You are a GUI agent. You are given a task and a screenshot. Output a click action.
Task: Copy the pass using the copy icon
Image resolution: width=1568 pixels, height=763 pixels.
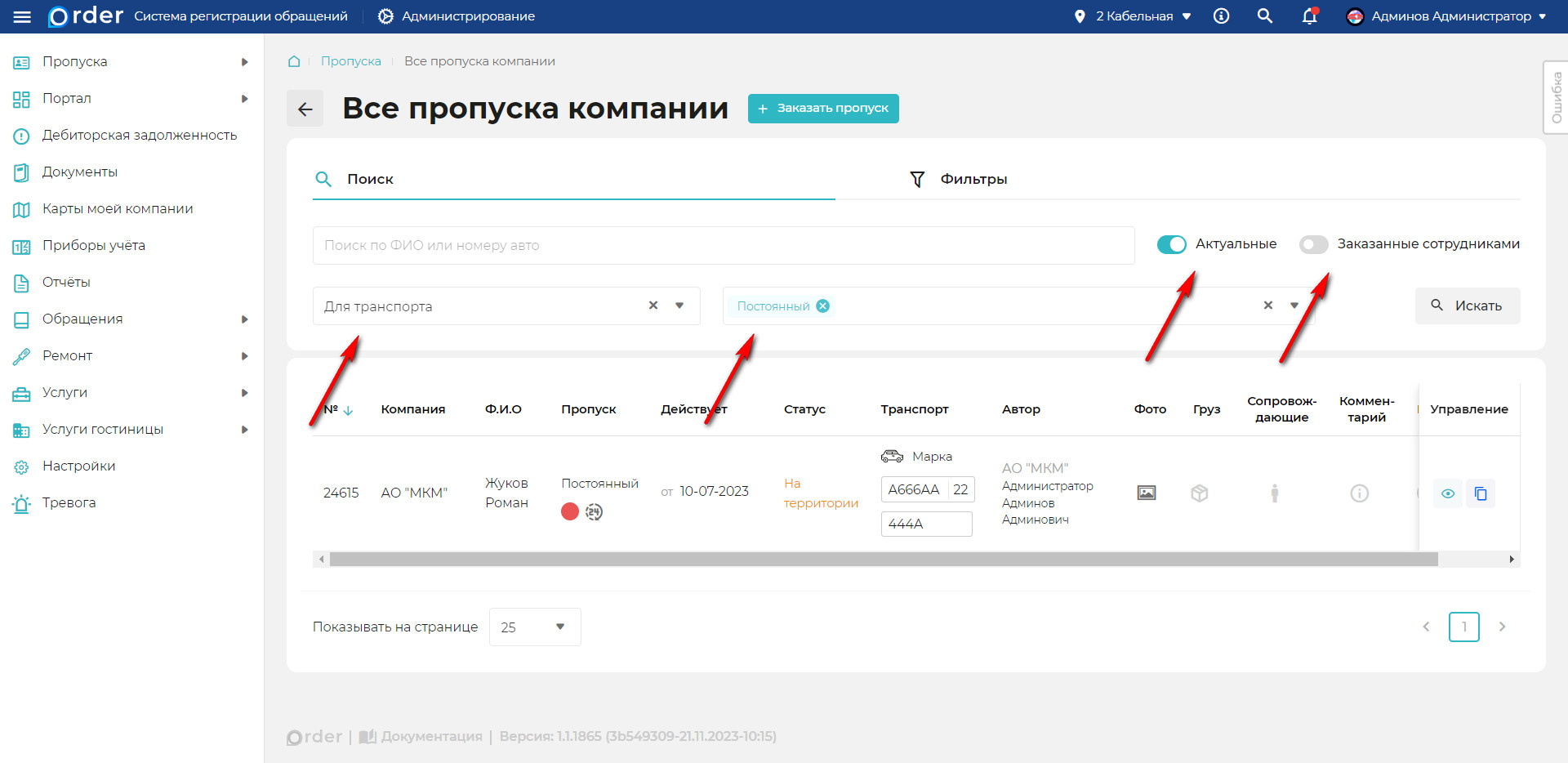tap(1481, 493)
